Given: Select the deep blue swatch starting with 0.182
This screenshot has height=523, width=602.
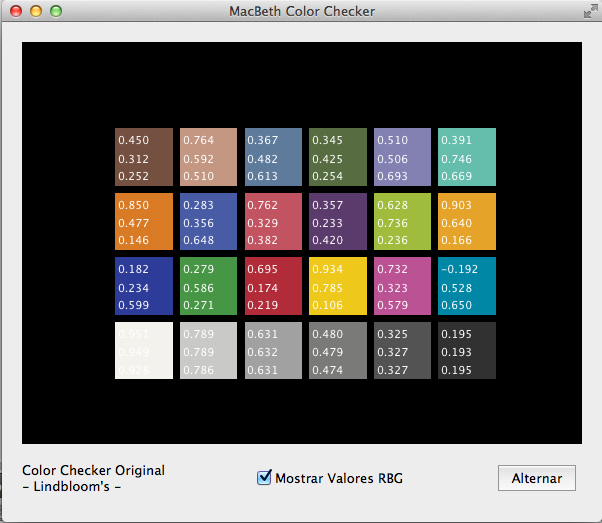Looking at the screenshot, I should [144, 286].
